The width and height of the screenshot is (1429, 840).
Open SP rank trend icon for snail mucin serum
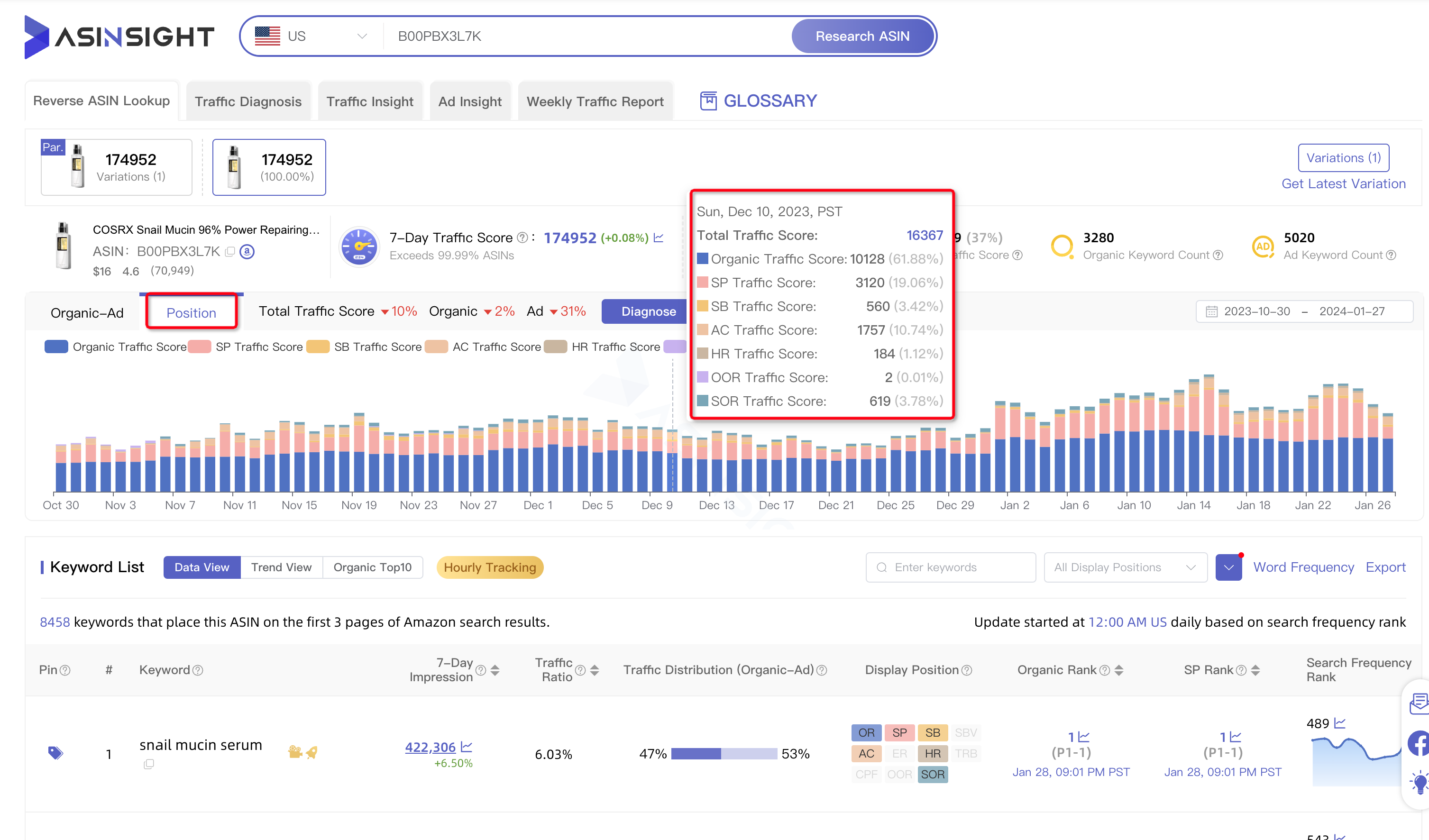[x=1236, y=737]
